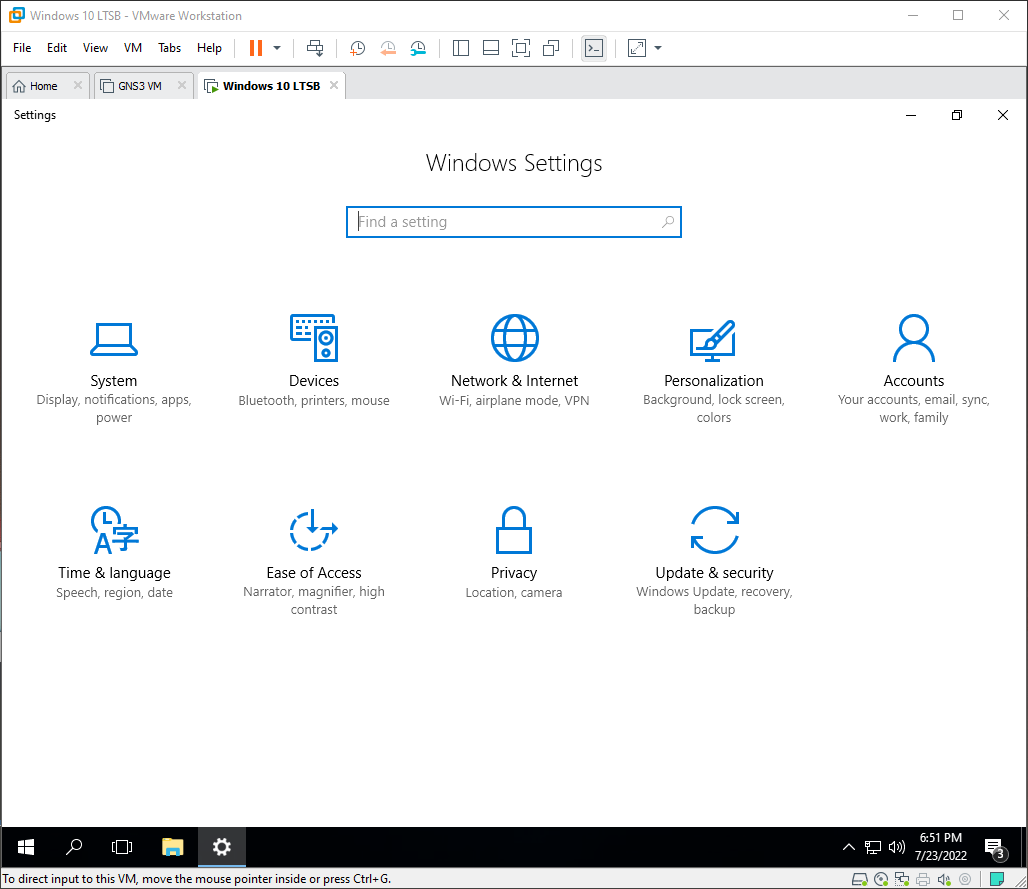Switch to the Home tab
1028x889 pixels.
pos(43,86)
